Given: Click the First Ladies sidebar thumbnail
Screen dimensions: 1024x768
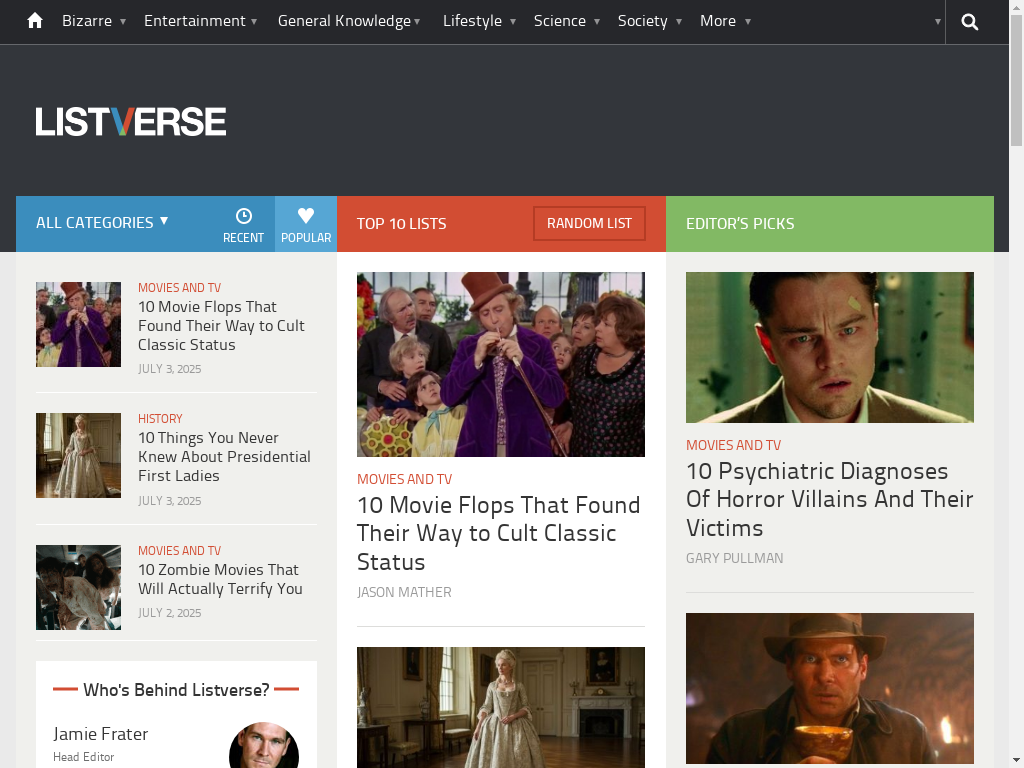Looking at the screenshot, I should (x=78, y=455).
